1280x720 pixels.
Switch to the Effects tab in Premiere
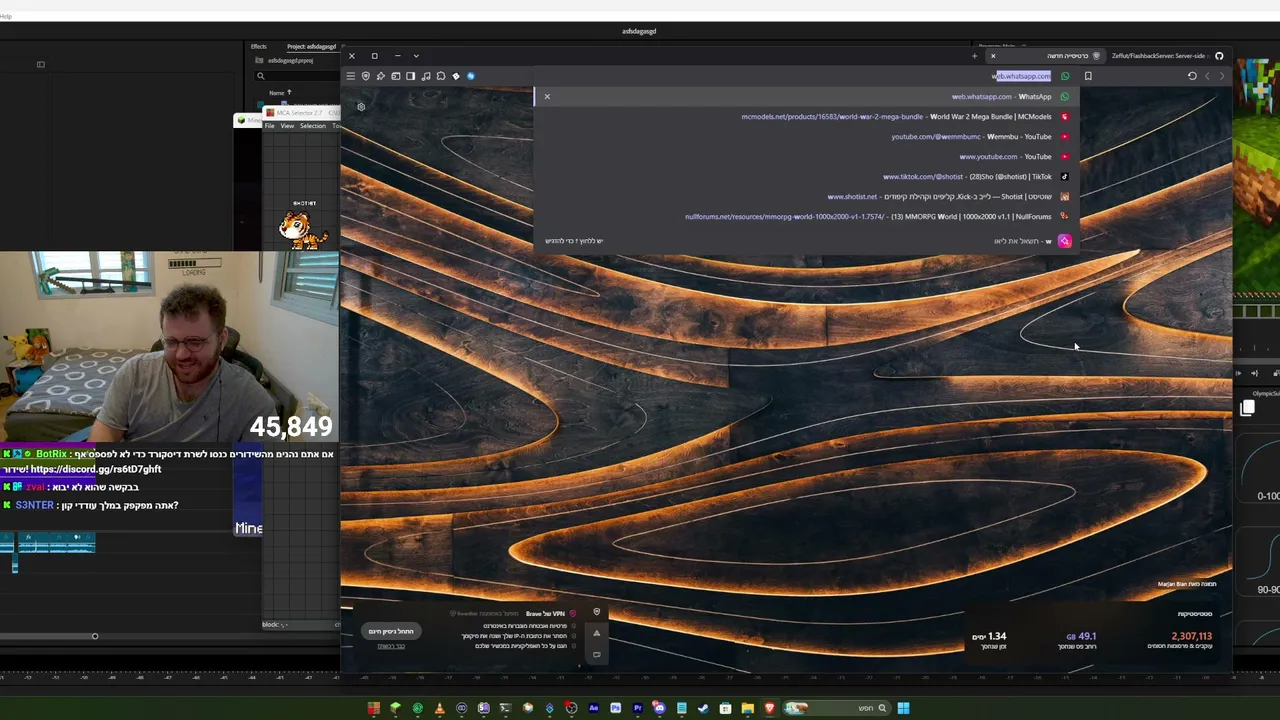click(x=259, y=47)
